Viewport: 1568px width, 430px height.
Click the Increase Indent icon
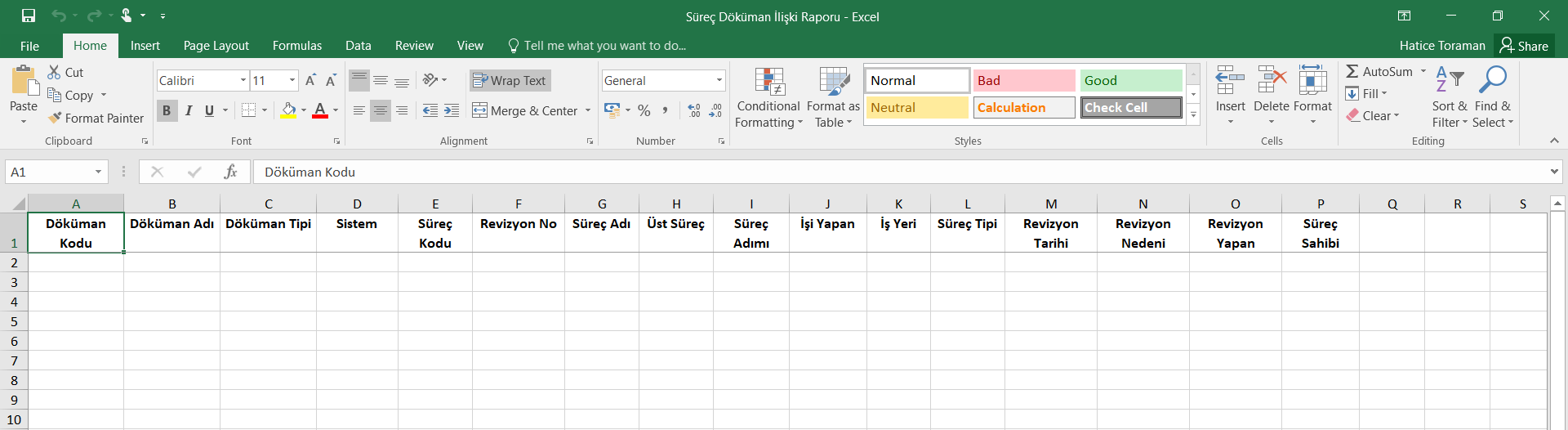click(x=452, y=110)
